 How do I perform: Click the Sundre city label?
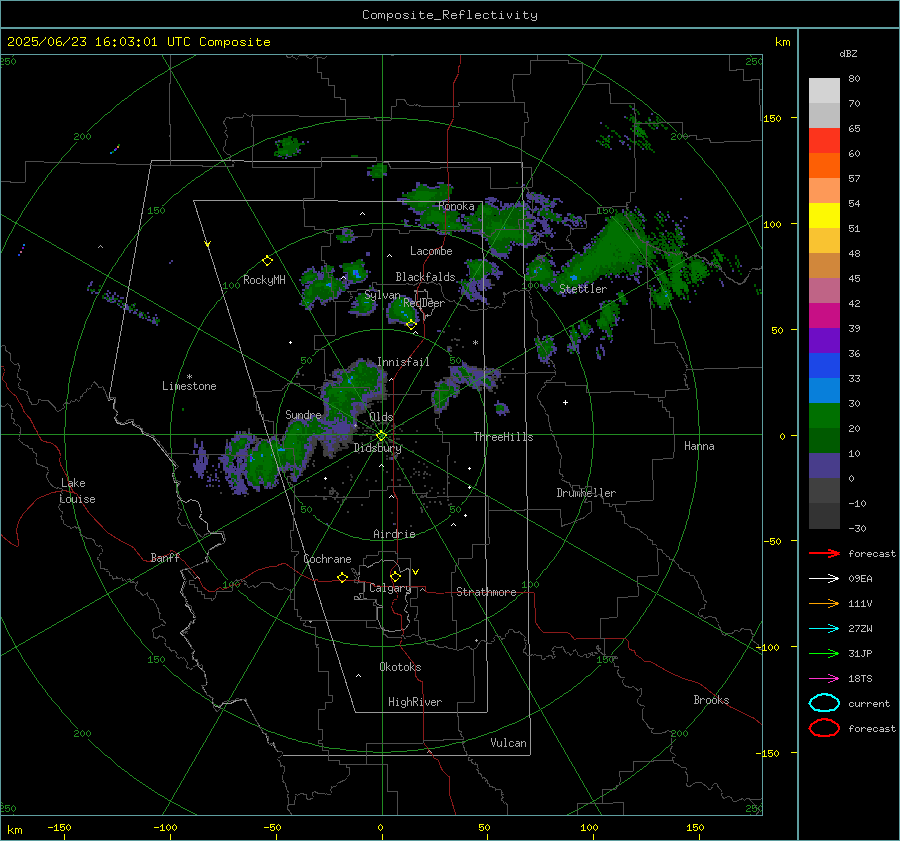coord(303,414)
